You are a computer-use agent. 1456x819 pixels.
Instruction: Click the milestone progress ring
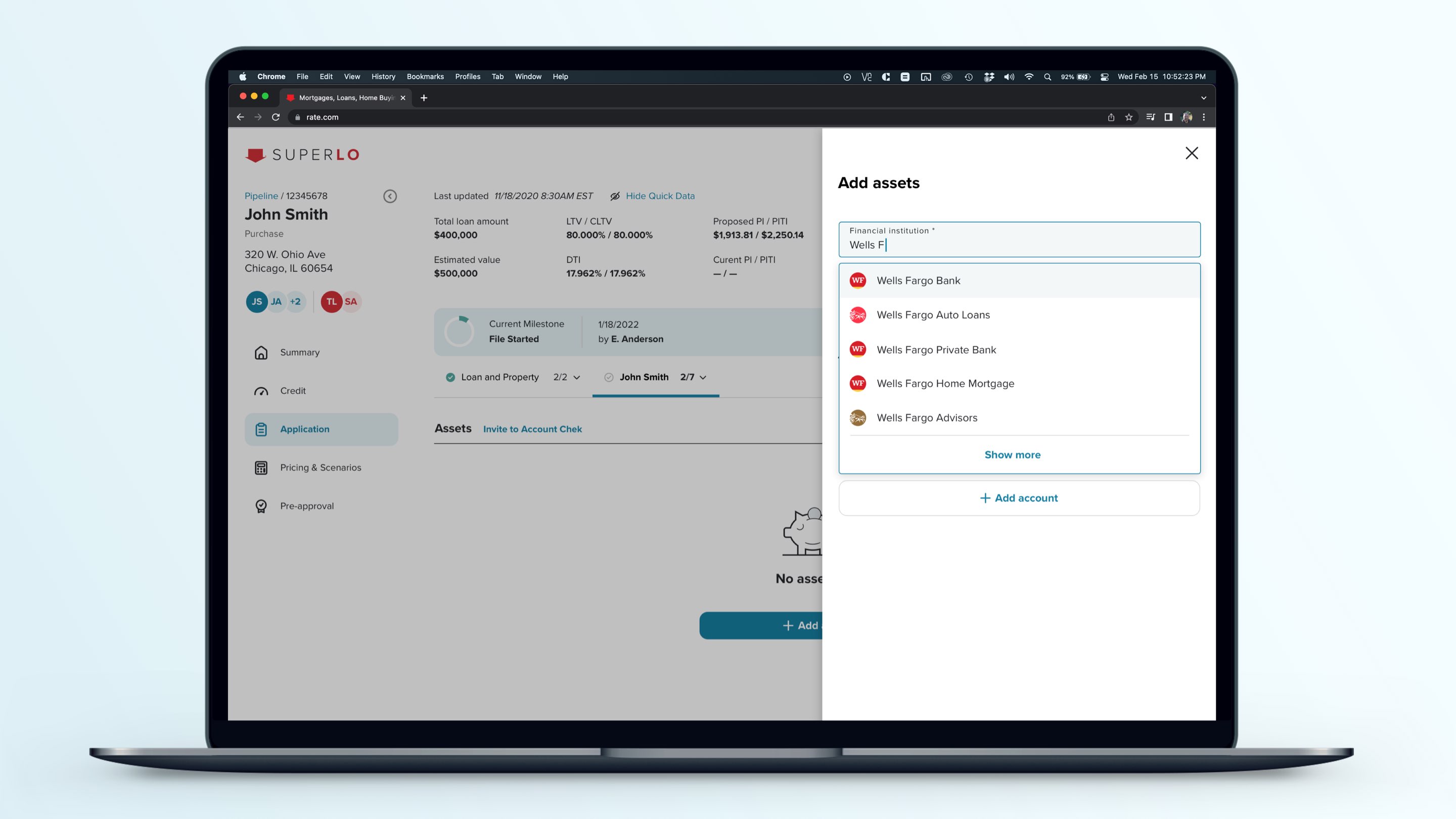pos(459,331)
